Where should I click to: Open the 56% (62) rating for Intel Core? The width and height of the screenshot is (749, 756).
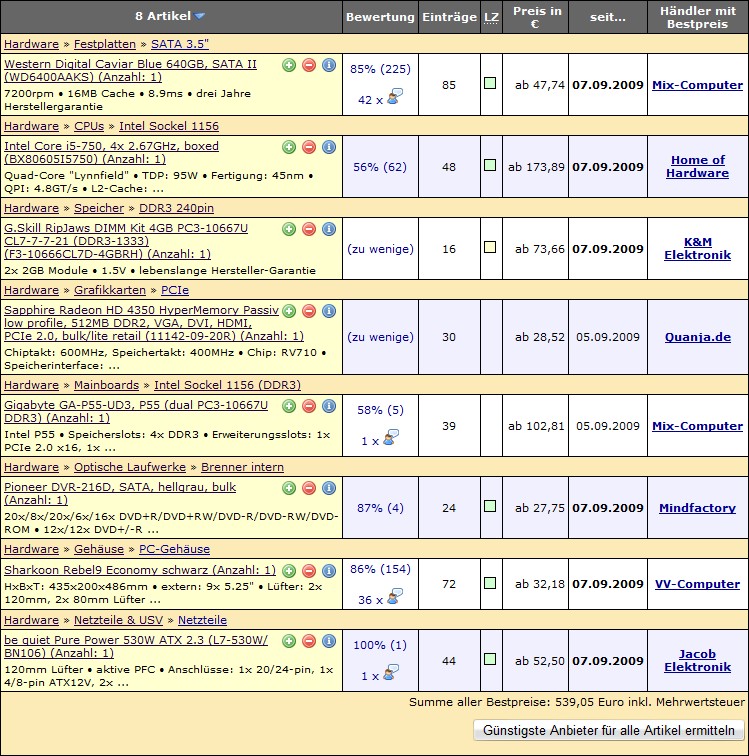pos(380,167)
